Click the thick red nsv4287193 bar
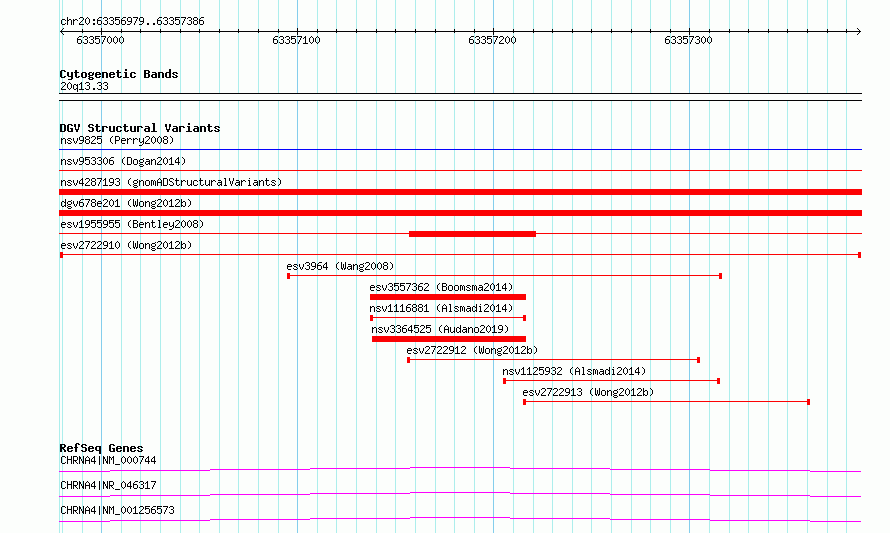 pyautogui.click(x=460, y=192)
